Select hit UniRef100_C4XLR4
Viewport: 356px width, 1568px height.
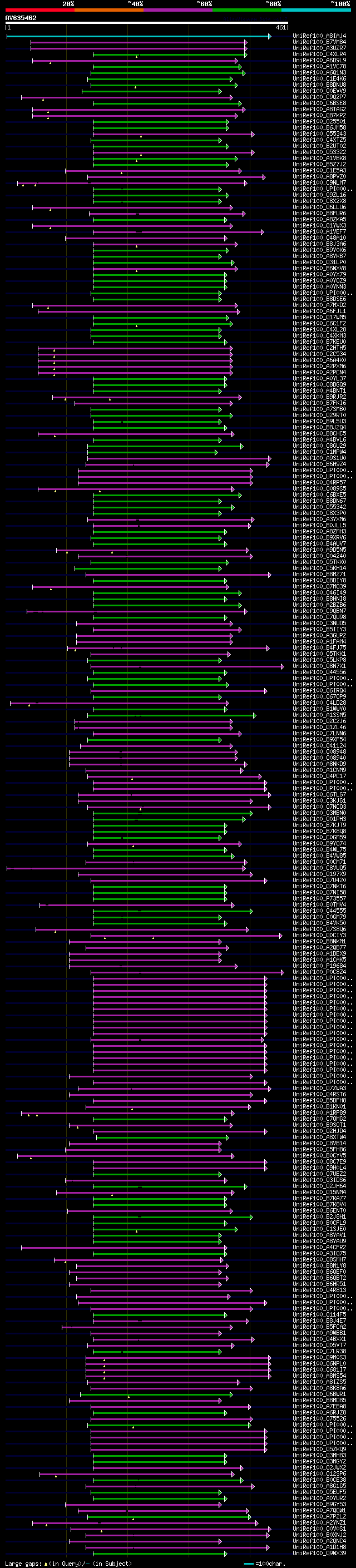tap(319, 54)
